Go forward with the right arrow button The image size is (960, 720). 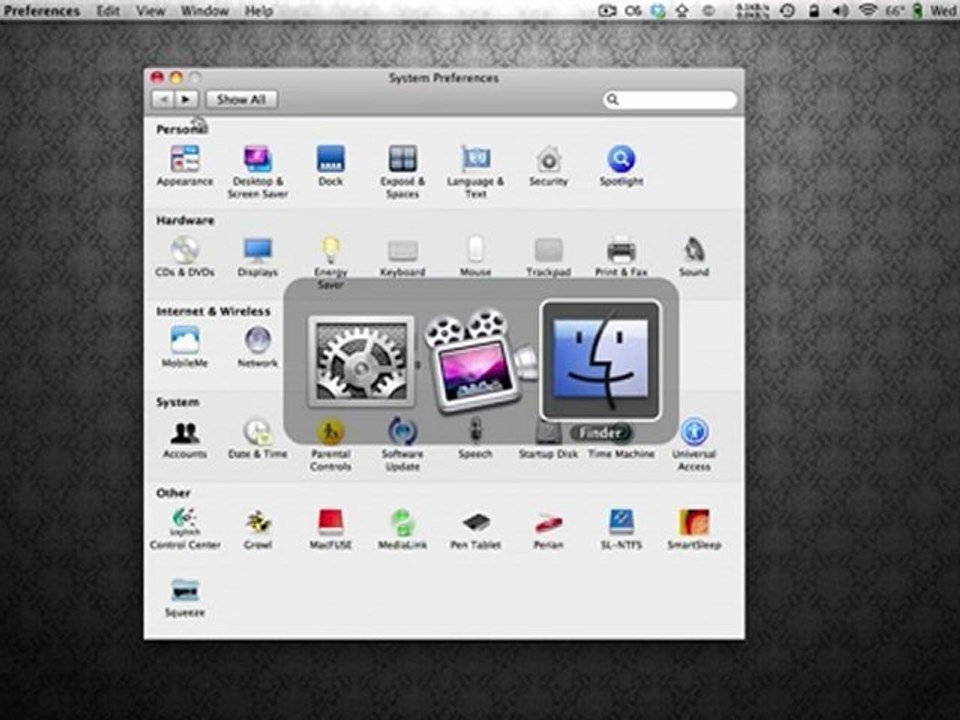186,99
